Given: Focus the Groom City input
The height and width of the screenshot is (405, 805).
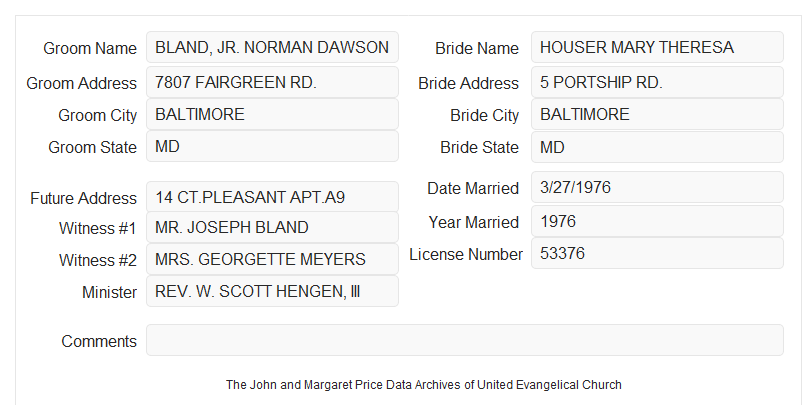Looking at the screenshot, I should (x=272, y=114).
